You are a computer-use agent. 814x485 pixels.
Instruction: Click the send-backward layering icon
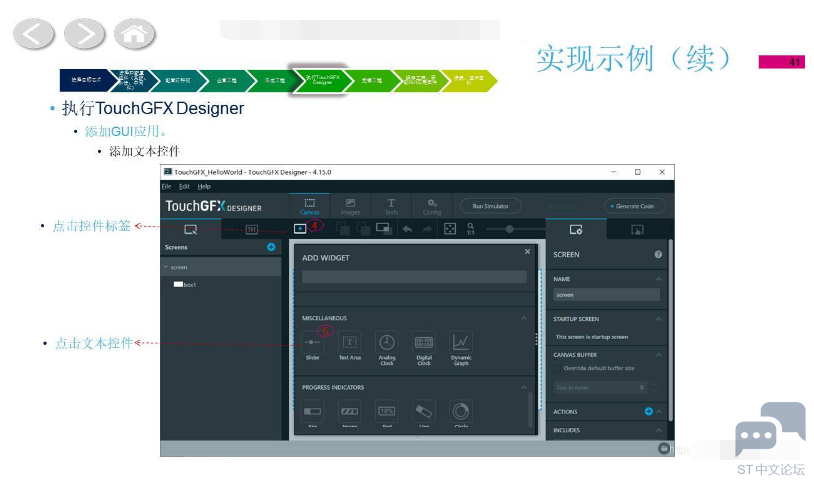point(363,228)
